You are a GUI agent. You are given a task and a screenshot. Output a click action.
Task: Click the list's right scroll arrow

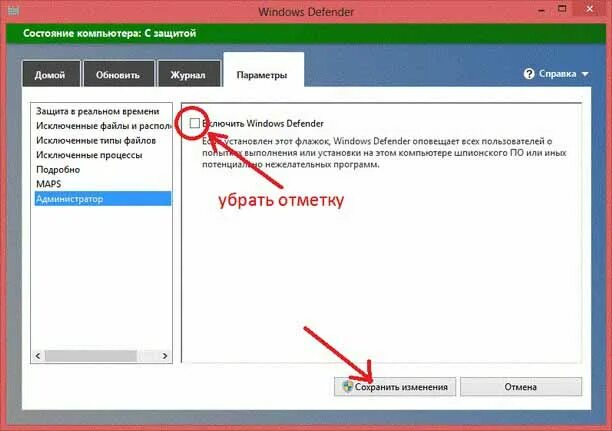click(165, 356)
